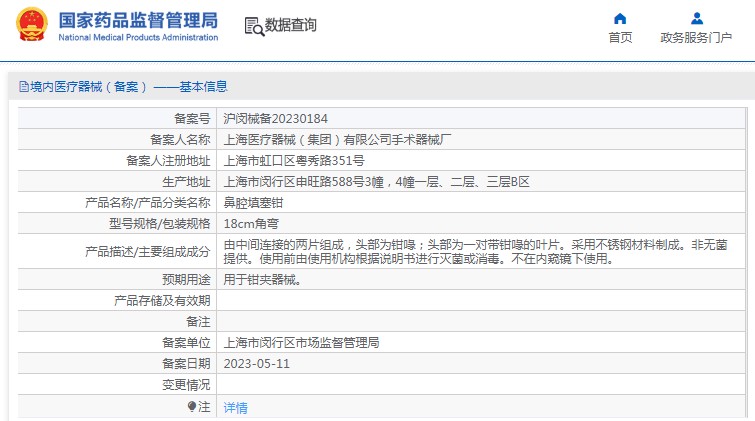The height and width of the screenshot is (421, 755).
Task: Open the 详情 link
Action: [x=235, y=408]
